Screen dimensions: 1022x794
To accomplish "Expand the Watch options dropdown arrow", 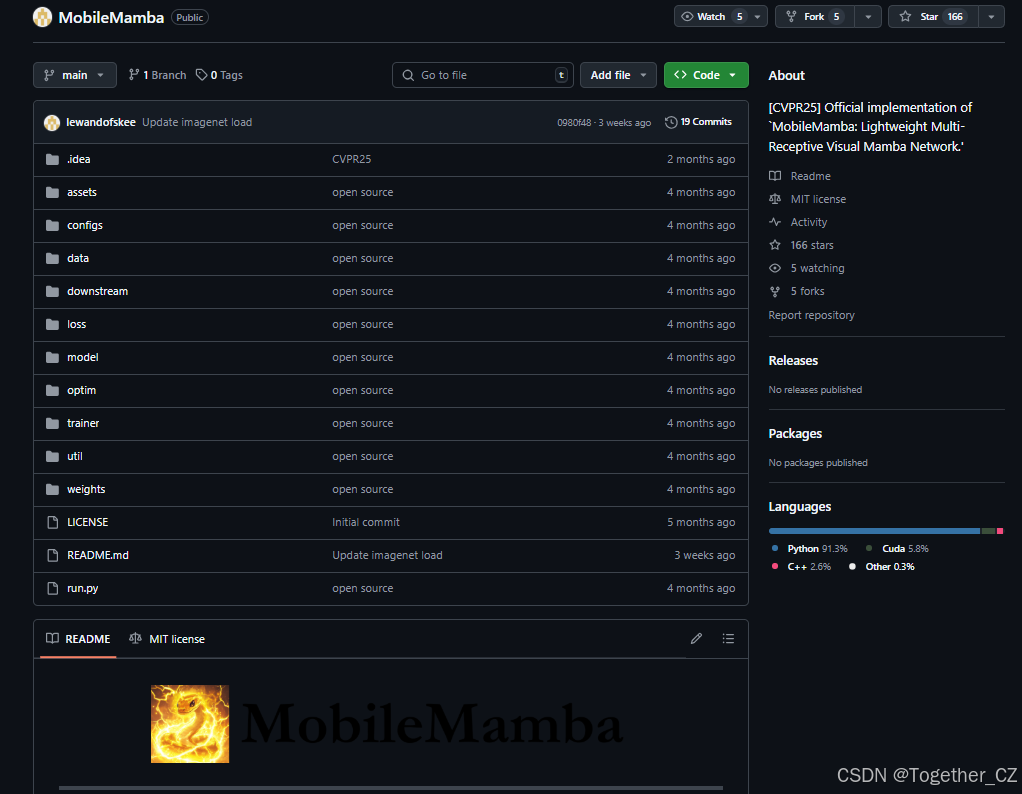I will [x=757, y=17].
